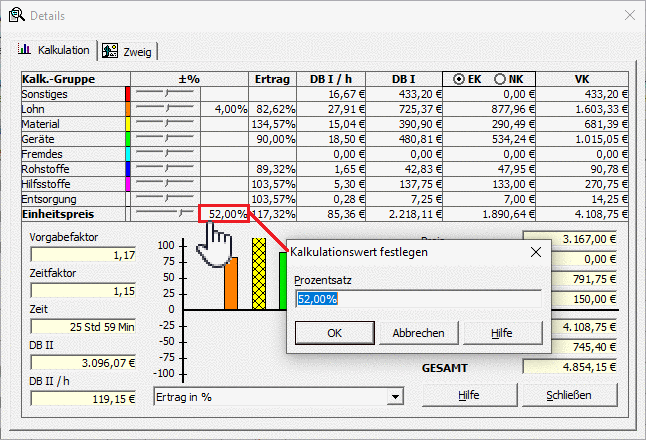Open the Zweig tab
646x440 pixels.
coord(127,51)
